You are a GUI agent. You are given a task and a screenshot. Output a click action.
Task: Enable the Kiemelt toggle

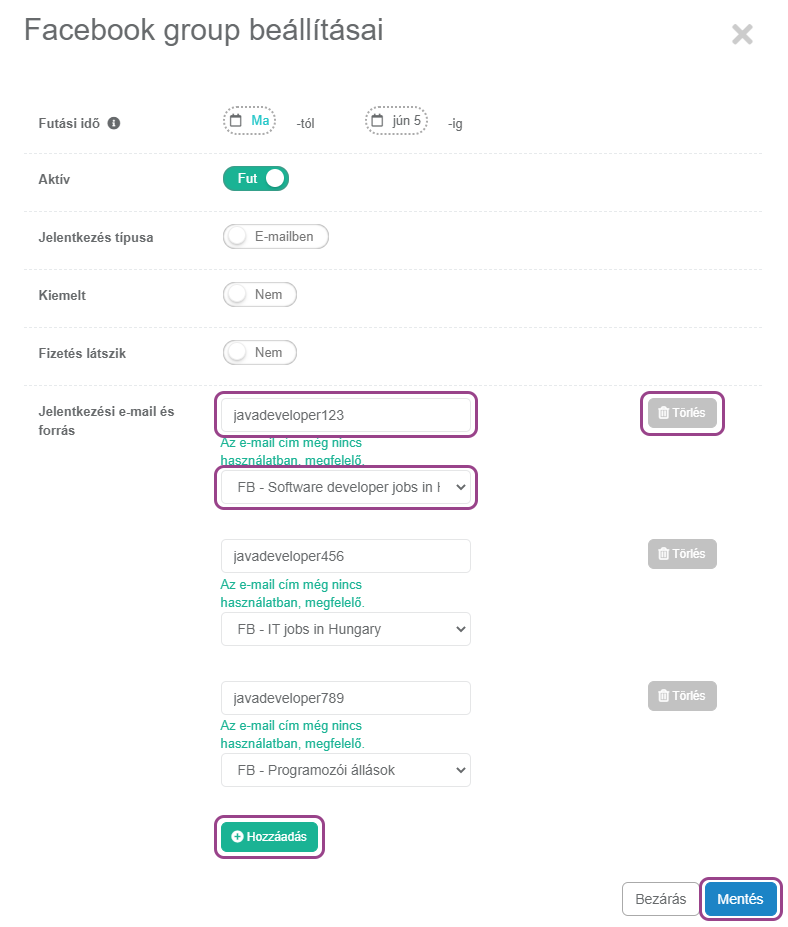(260, 295)
